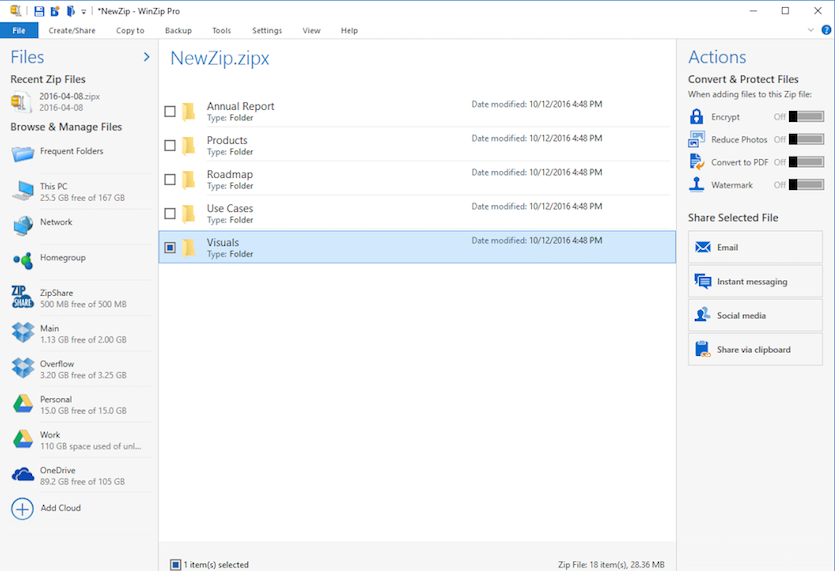835x571 pixels.
Task: Click Date modified of Annual Report row
Action: pyautogui.click(x=537, y=104)
